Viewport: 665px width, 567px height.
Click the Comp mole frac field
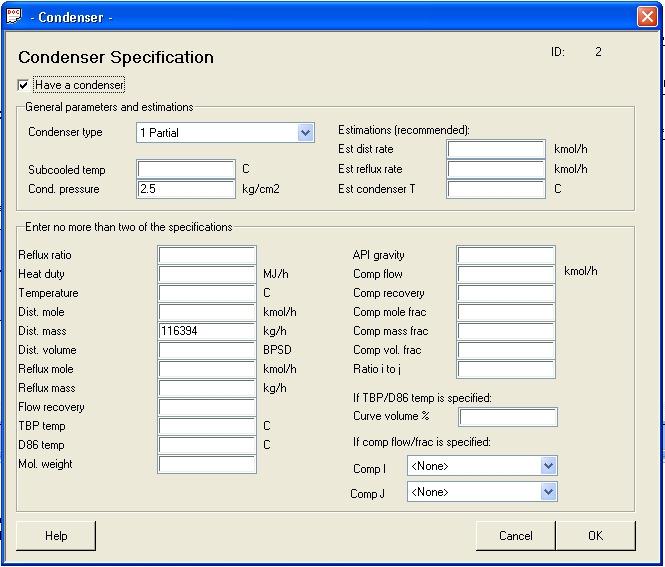tap(506, 312)
